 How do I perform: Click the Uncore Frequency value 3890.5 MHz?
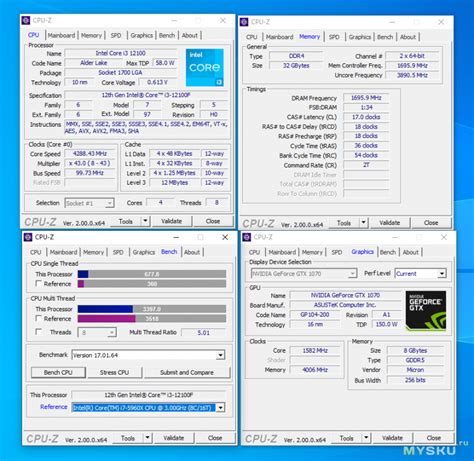tap(412, 75)
